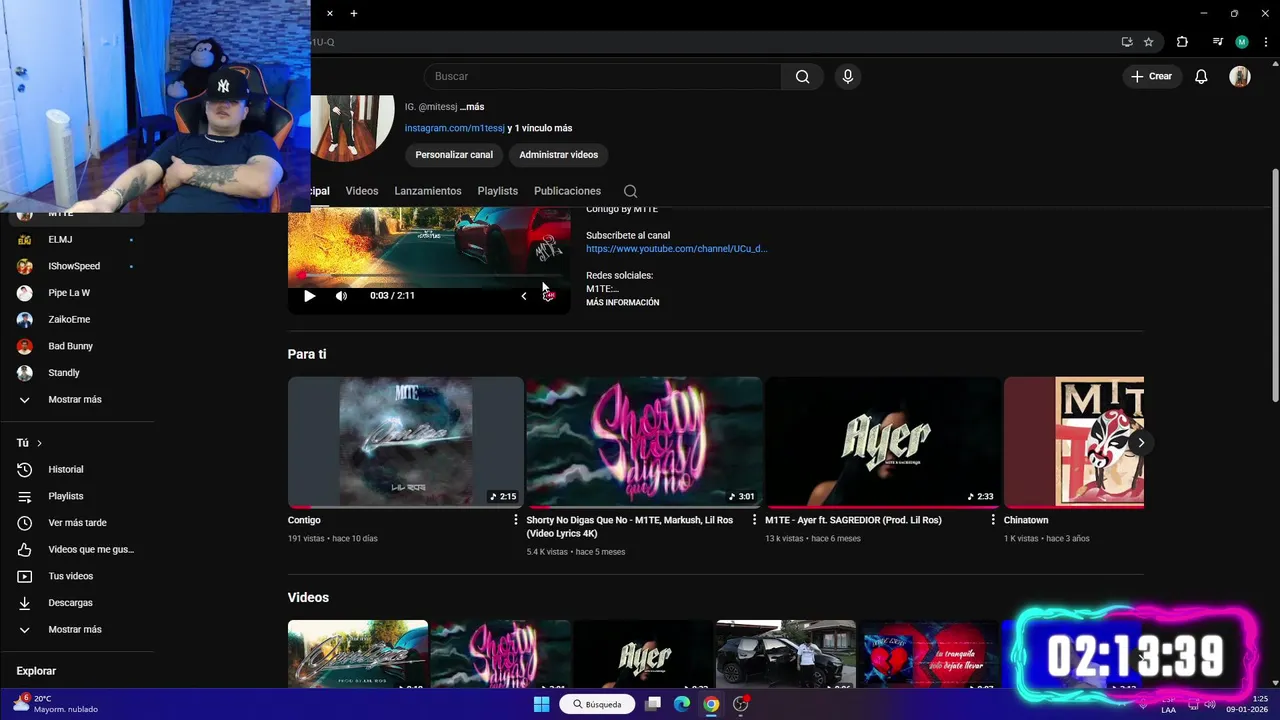Click the left chevron in video player

524,296
